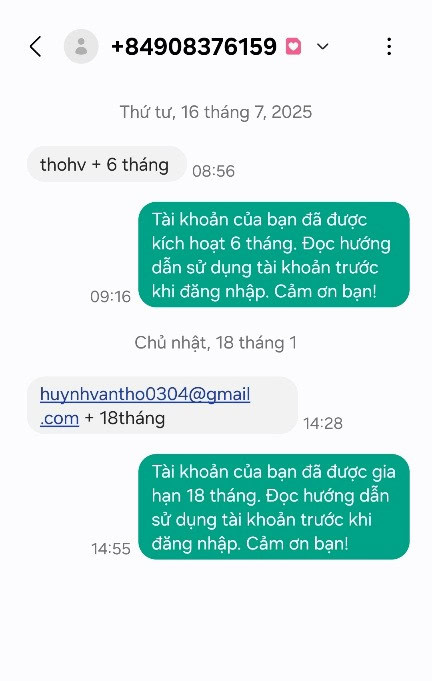This screenshot has width=432, height=681.
Task: Expand the contact details chevron
Action: (x=323, y=46)
